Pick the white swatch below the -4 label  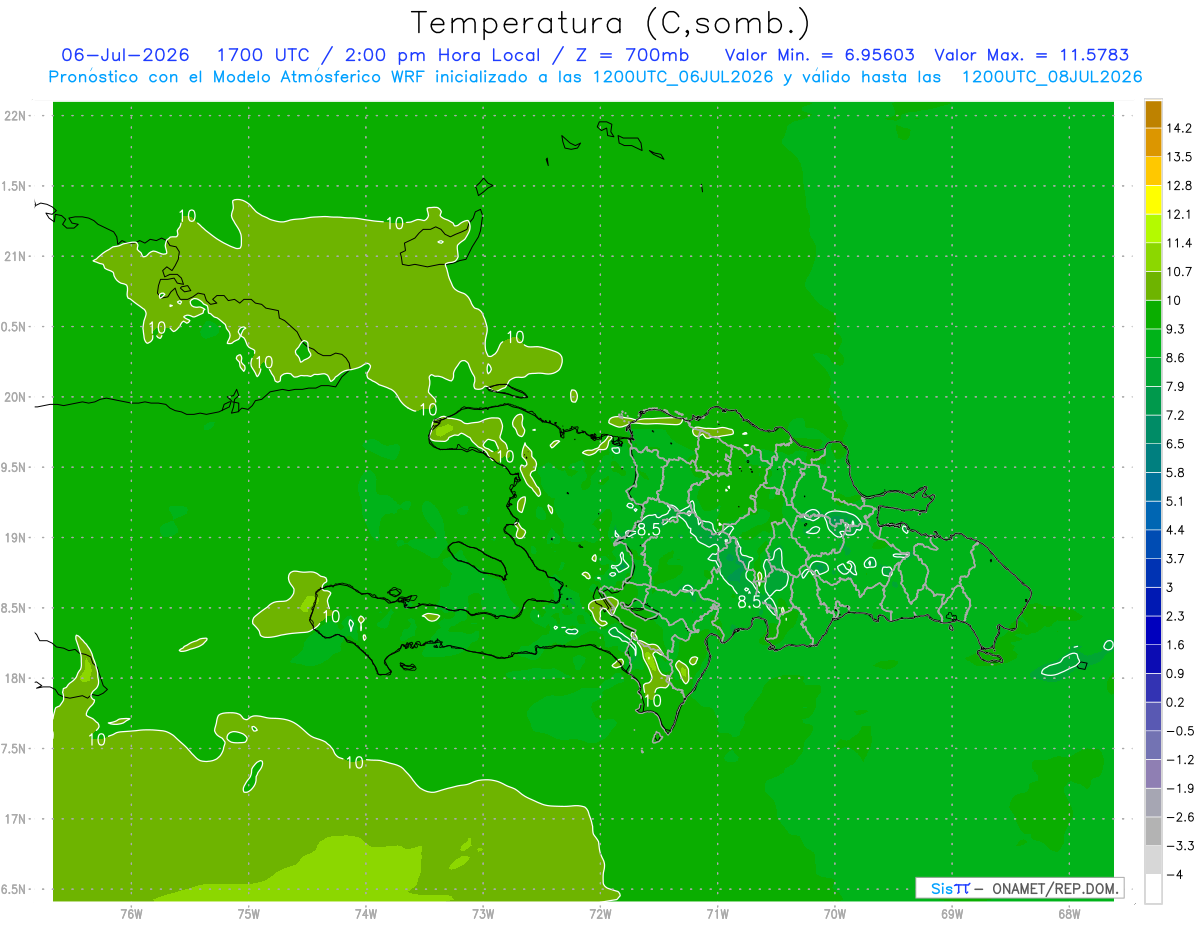(x=1153, y=889)
